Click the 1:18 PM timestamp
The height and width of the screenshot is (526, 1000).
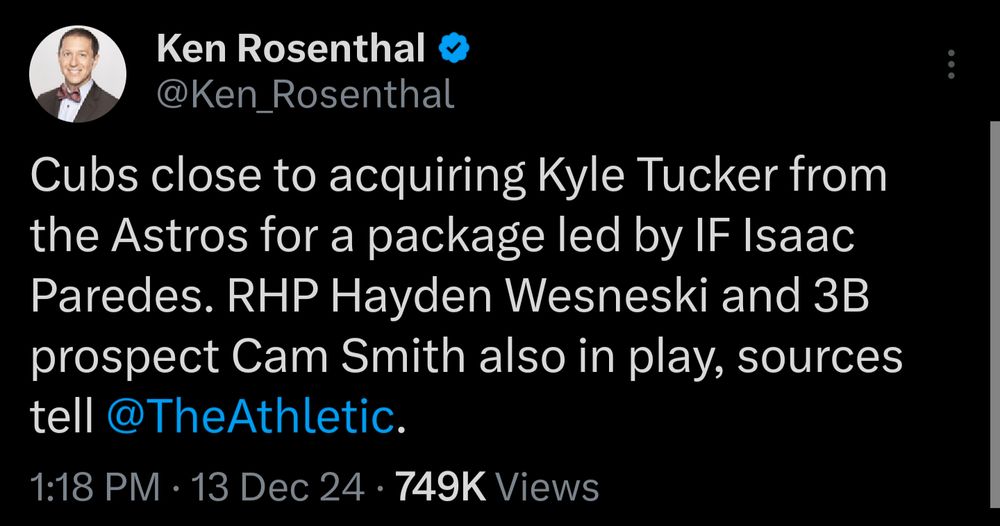[95, 488]
